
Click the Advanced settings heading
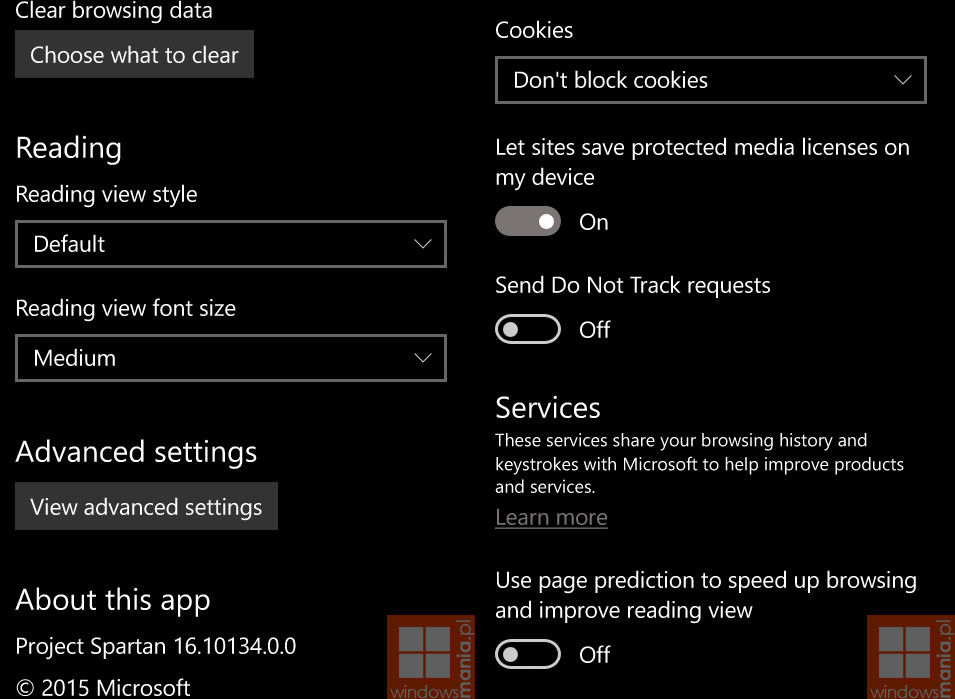(136, 452)
